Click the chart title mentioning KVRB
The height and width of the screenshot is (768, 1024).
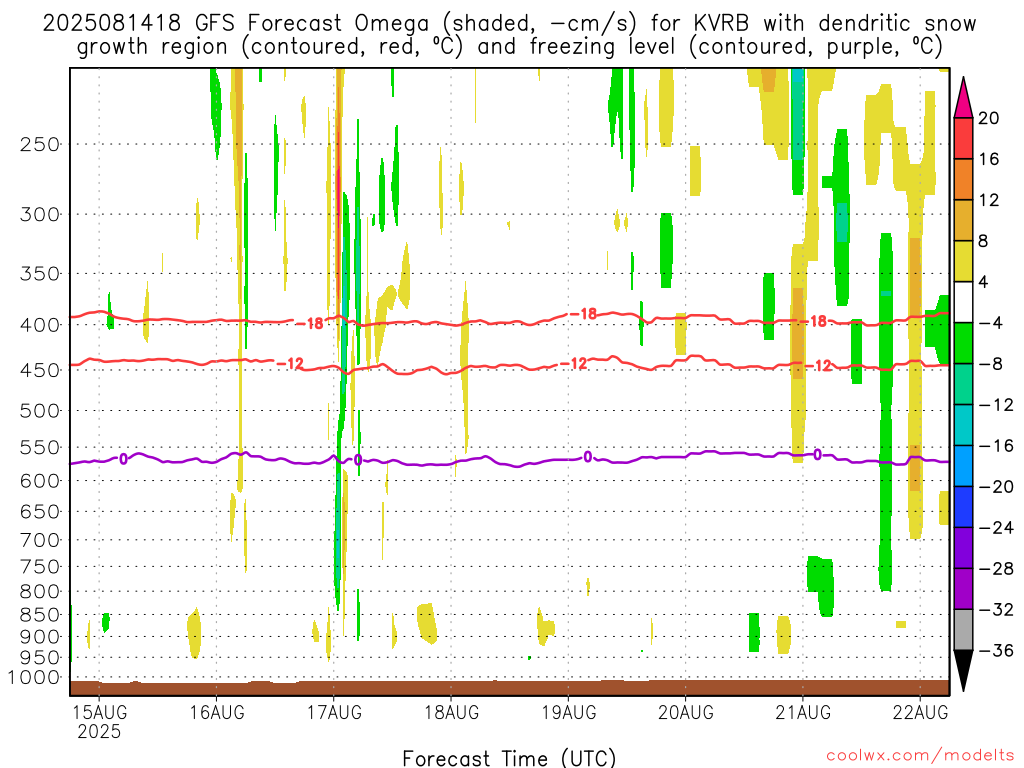(x=509, y=35)
